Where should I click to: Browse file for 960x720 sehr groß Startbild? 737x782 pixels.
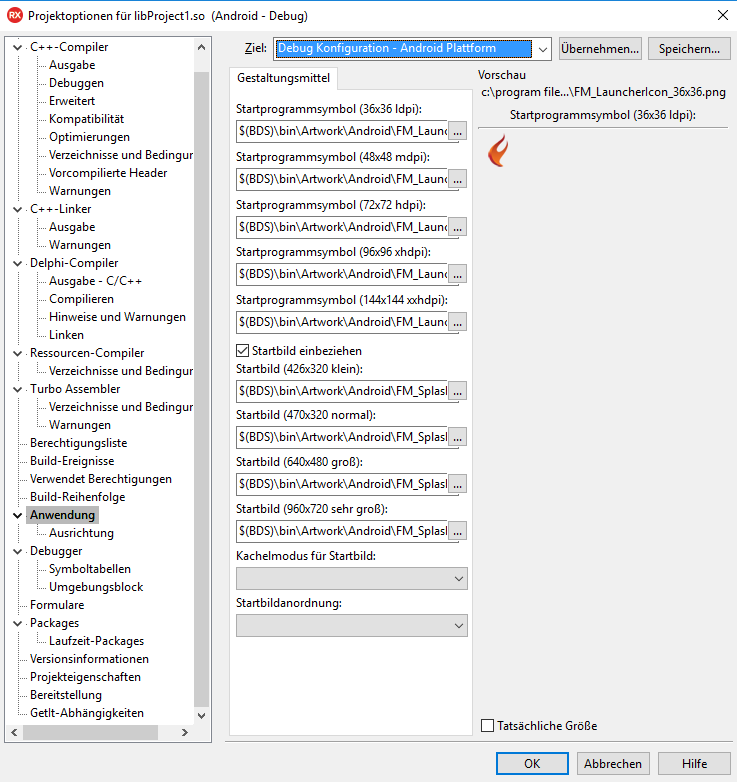457,531
